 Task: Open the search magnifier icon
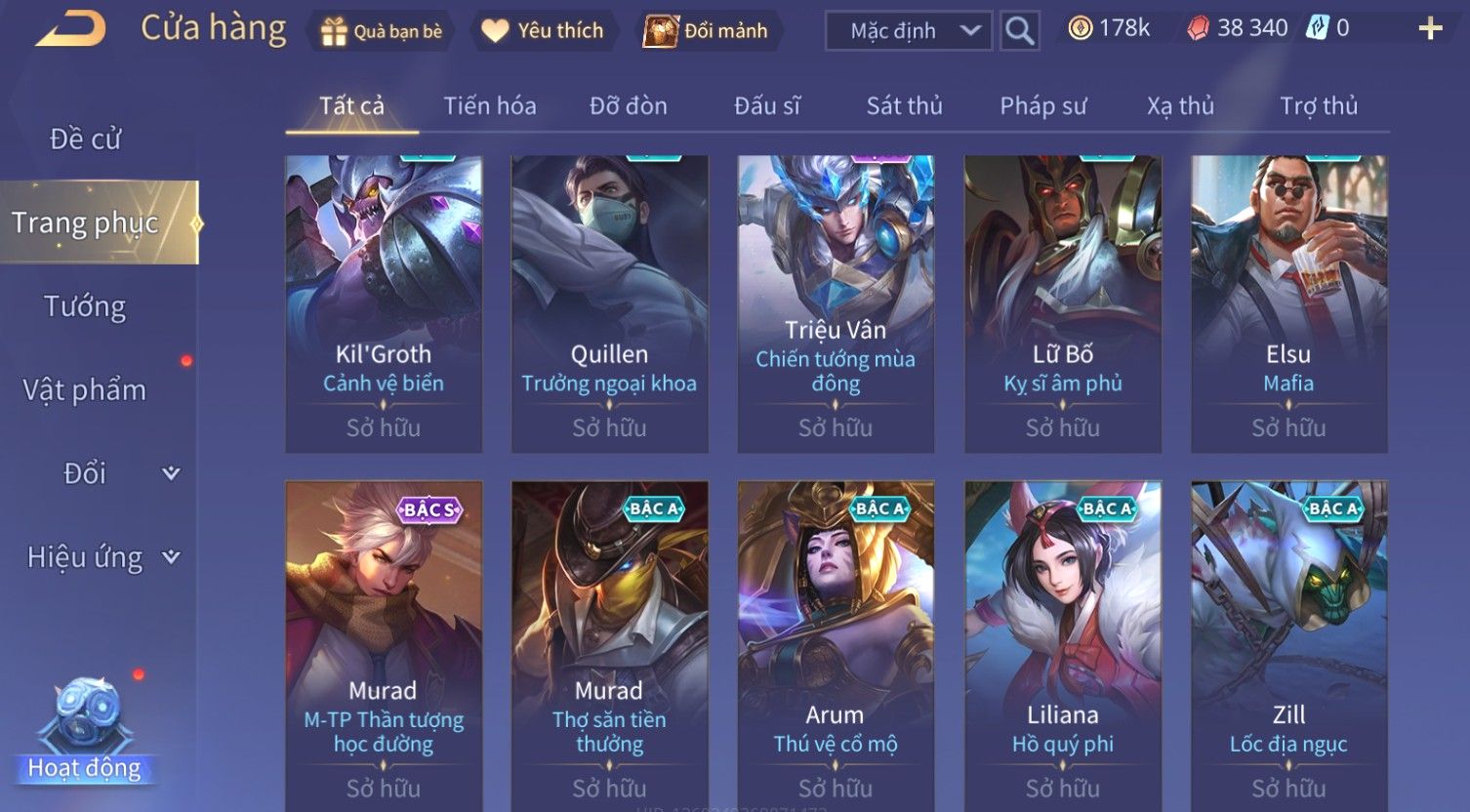[1019, 31]
